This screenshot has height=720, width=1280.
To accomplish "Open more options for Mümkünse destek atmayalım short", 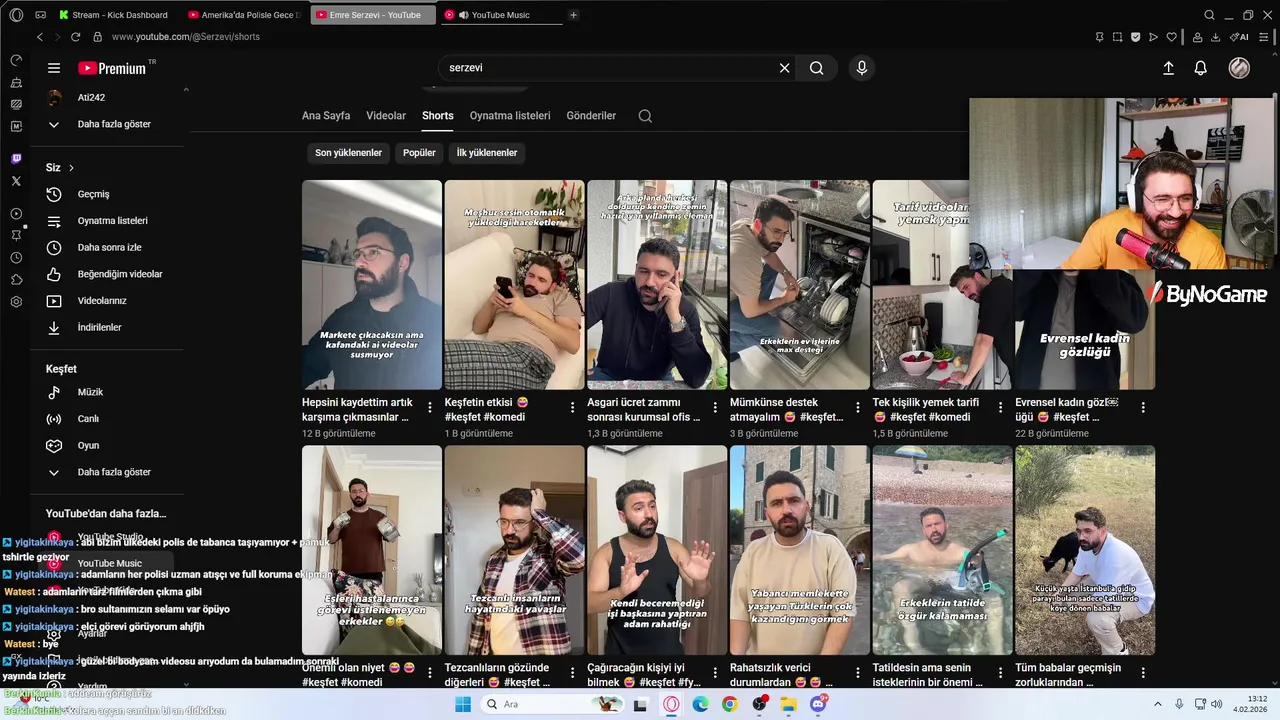I will pyautogui.click(x=857, y=408).
